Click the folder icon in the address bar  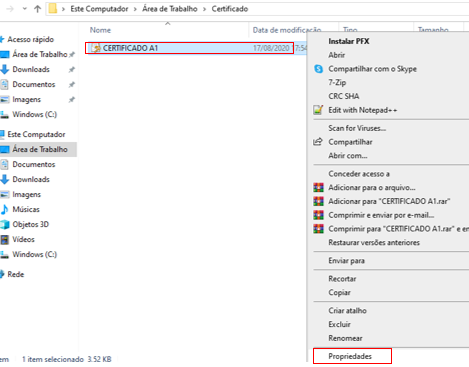pyautogui.click(x=53, y=9)
